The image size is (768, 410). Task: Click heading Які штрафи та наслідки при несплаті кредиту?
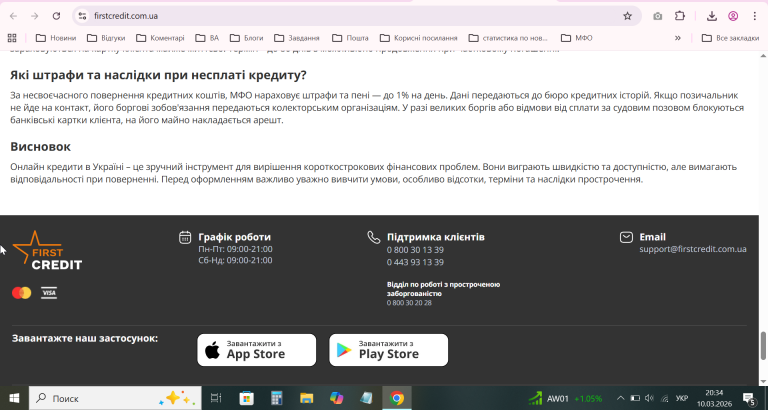(x=158, y=75)
